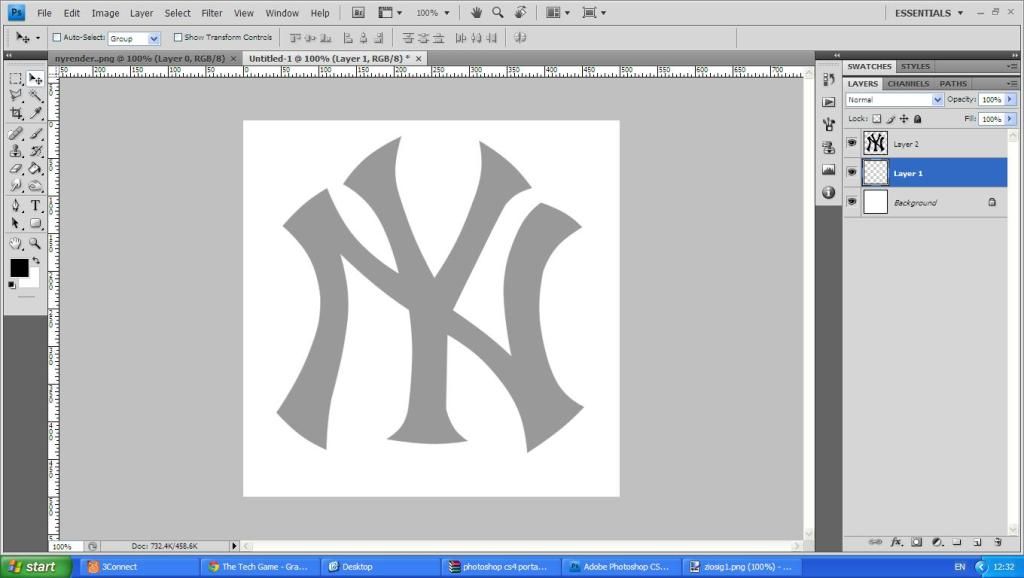Toggle lock all
1024x578 pixels.
pyautogui.click(x=918, y=119)
